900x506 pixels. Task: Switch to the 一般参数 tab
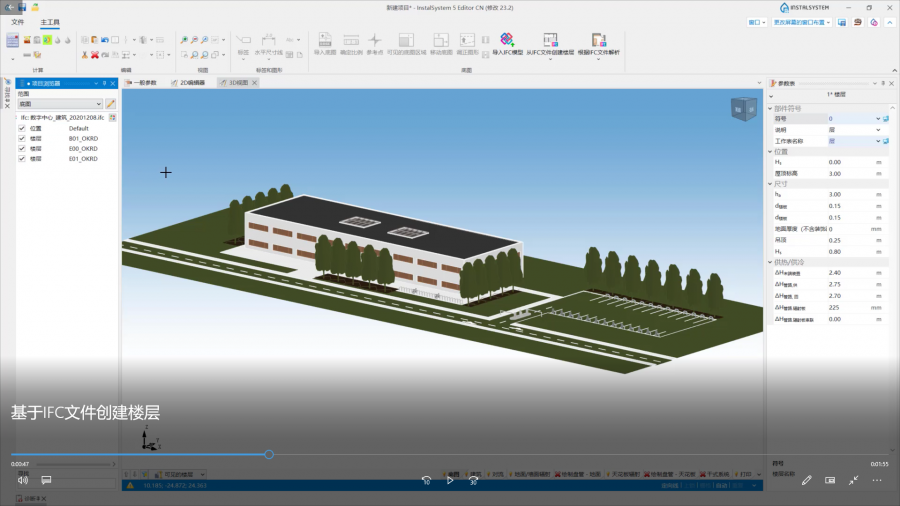coord(141,82)
